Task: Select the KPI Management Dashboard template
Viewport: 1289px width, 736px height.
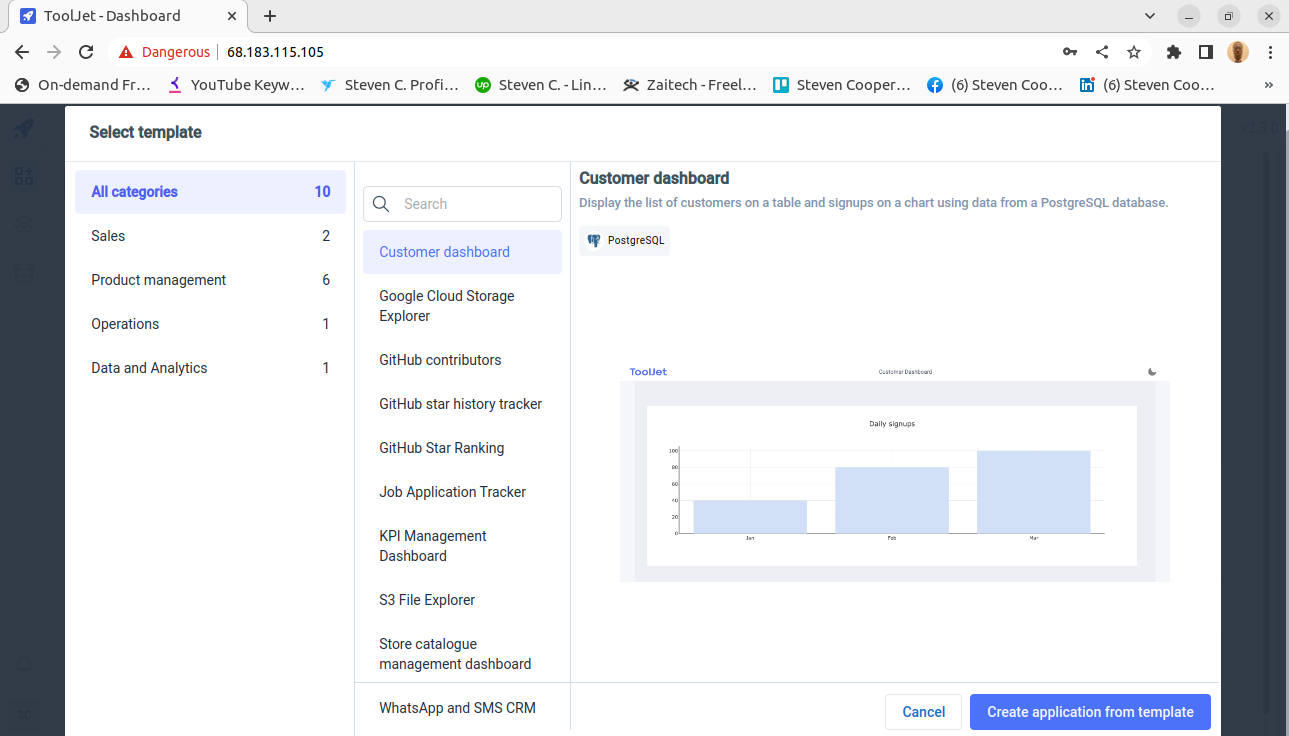Action: (x=462, y=546)
